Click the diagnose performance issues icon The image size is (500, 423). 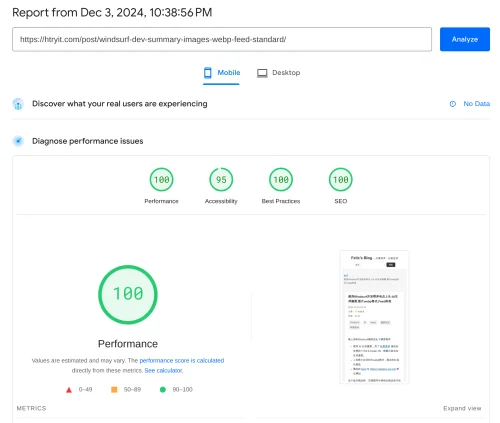[18, 141]
